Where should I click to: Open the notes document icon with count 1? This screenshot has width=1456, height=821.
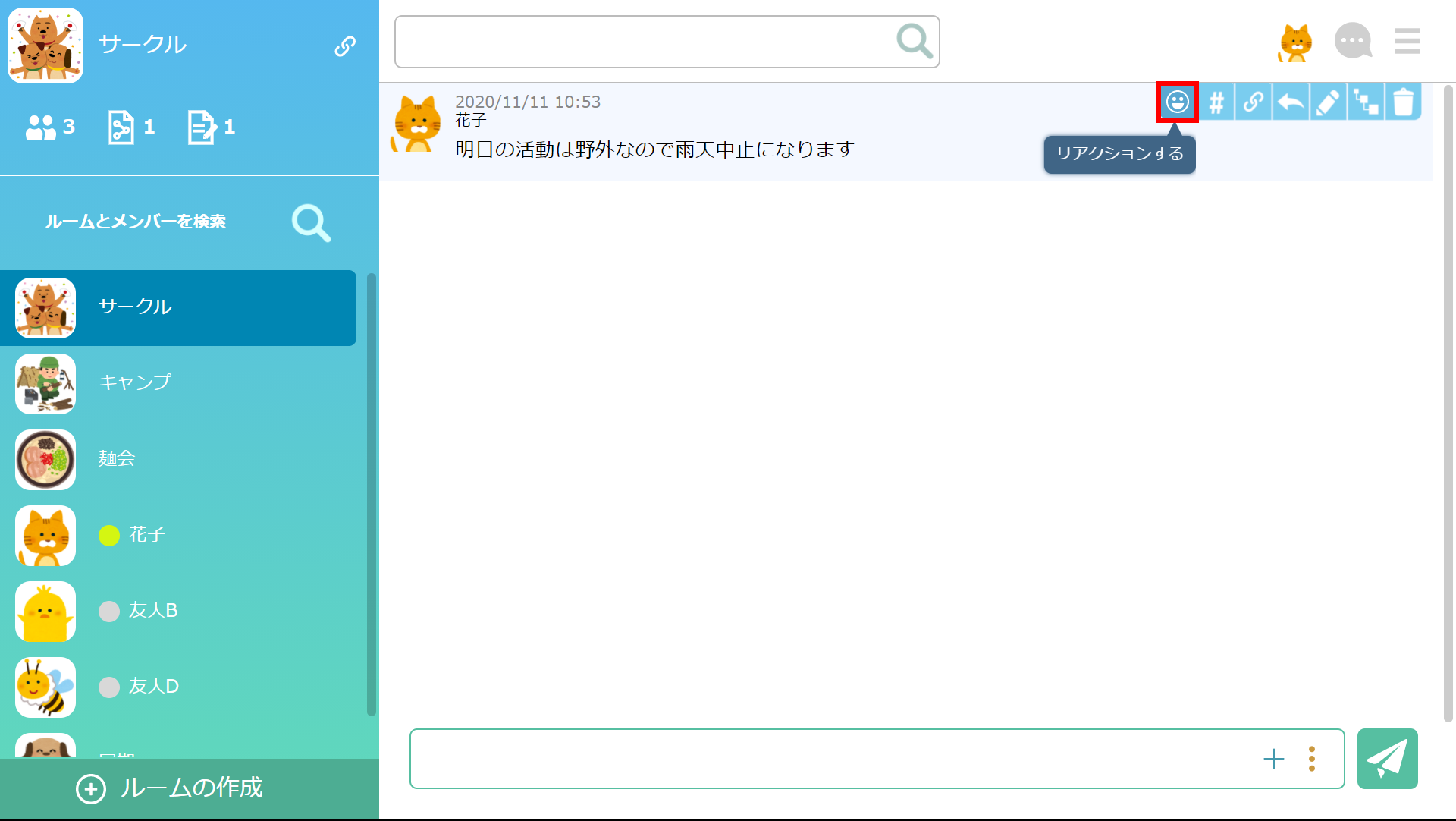coord(212,127)
